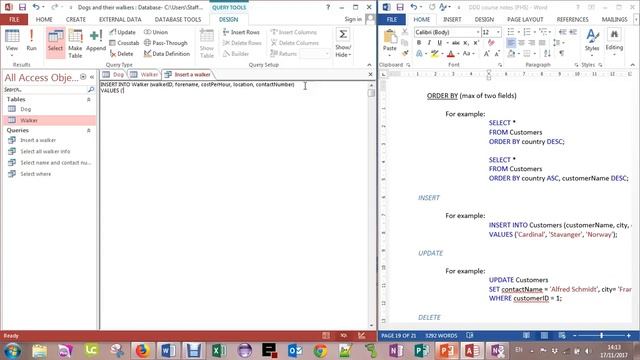Choose the Append query type
Viewport: 640px width, 360px height.
(x=96, y=41)
